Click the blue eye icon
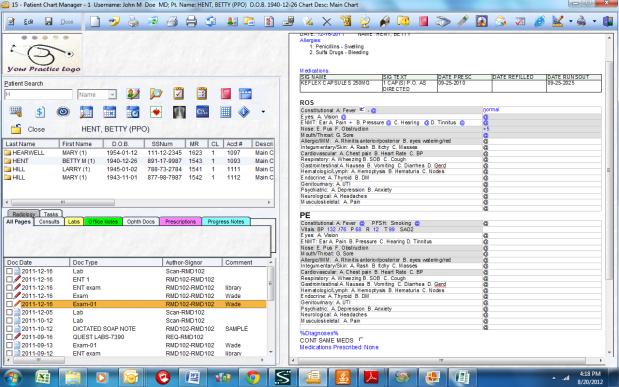Image resolution: width=619 pixels, height=387 pixels. pos(63,112)
